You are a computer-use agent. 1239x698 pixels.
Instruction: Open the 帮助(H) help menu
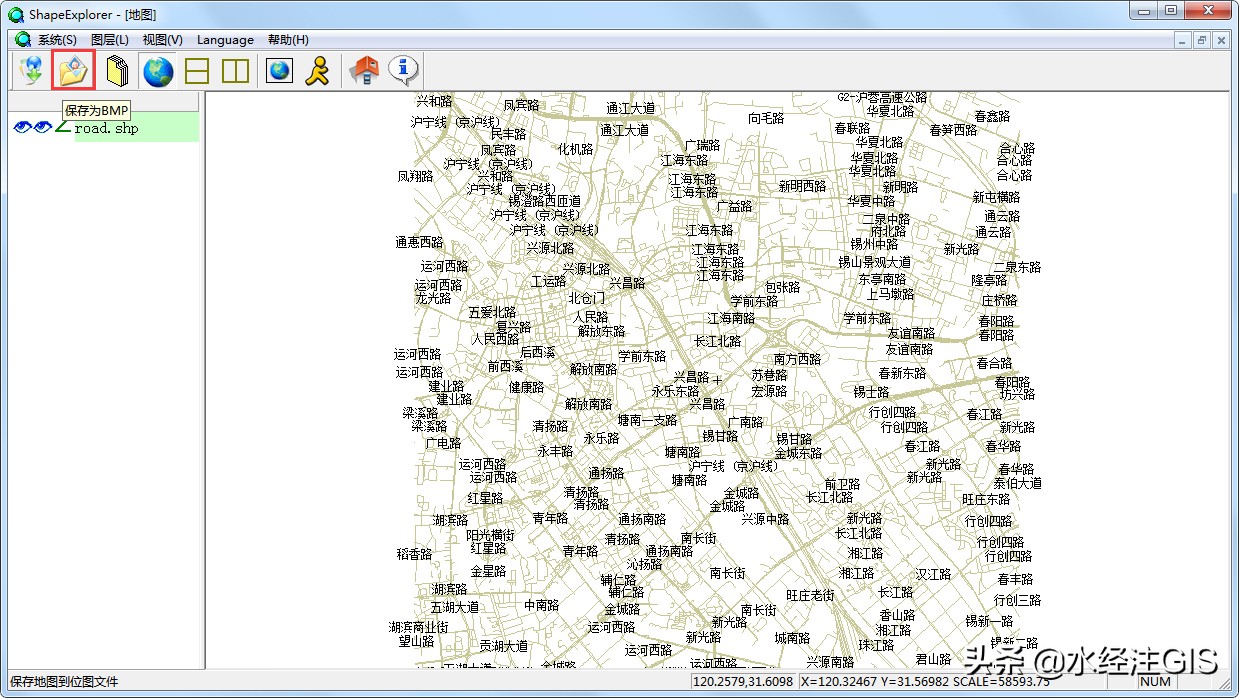tap(286, 40)
